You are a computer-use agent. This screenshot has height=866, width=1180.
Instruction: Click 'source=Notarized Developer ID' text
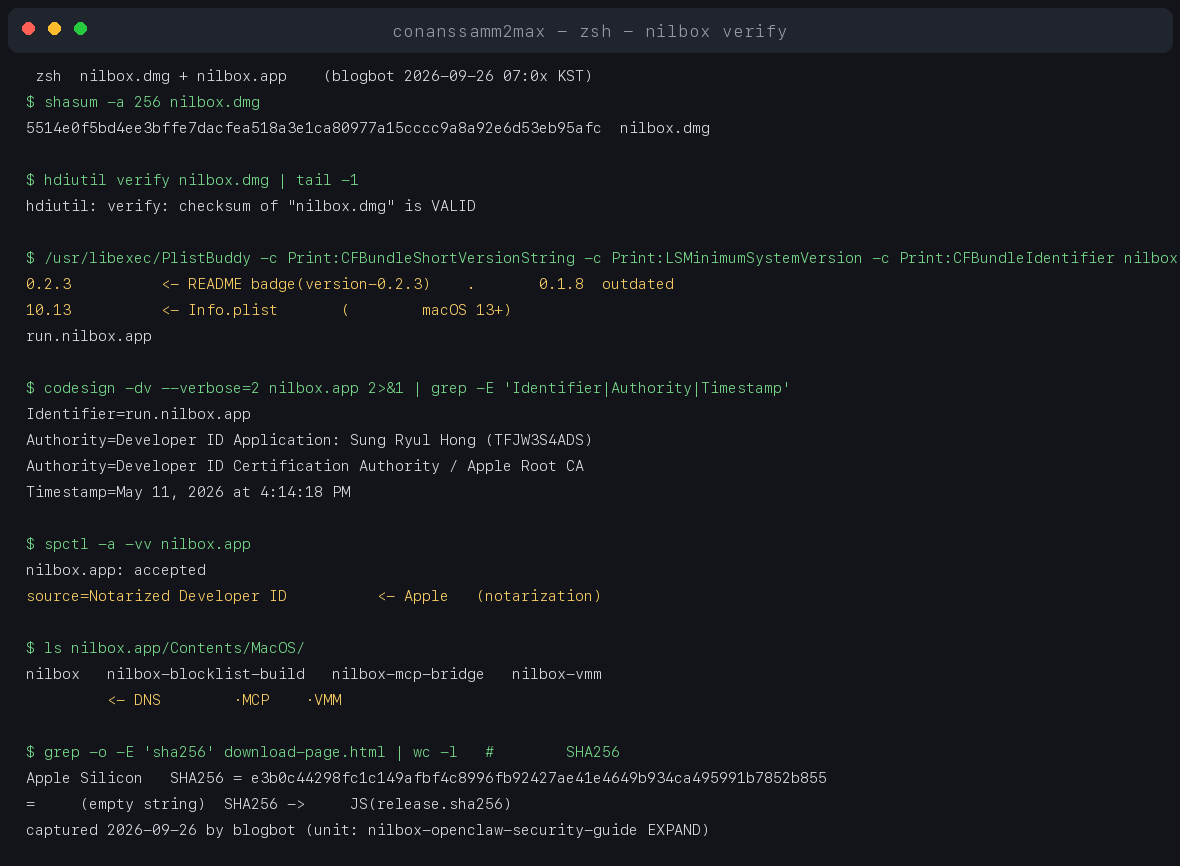(x=157, y=596)
